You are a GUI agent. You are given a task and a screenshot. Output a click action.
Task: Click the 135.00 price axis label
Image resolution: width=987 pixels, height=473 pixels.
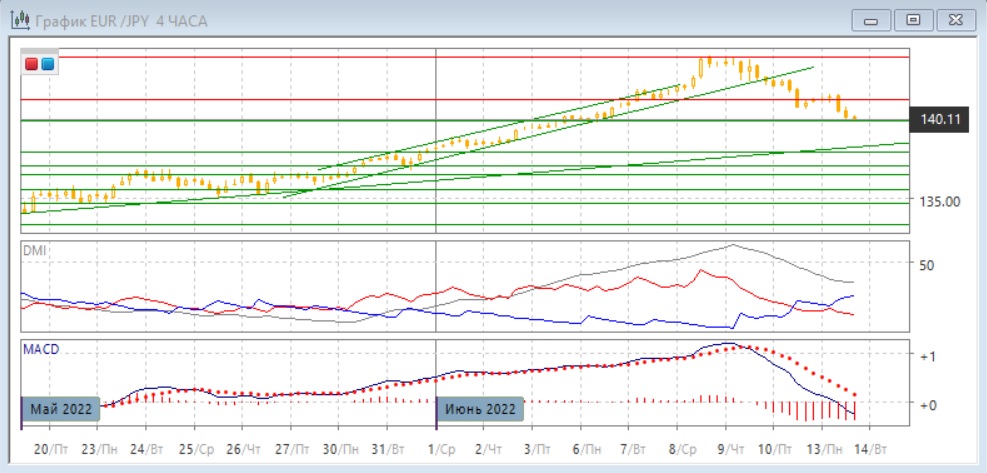click(939, 201)
